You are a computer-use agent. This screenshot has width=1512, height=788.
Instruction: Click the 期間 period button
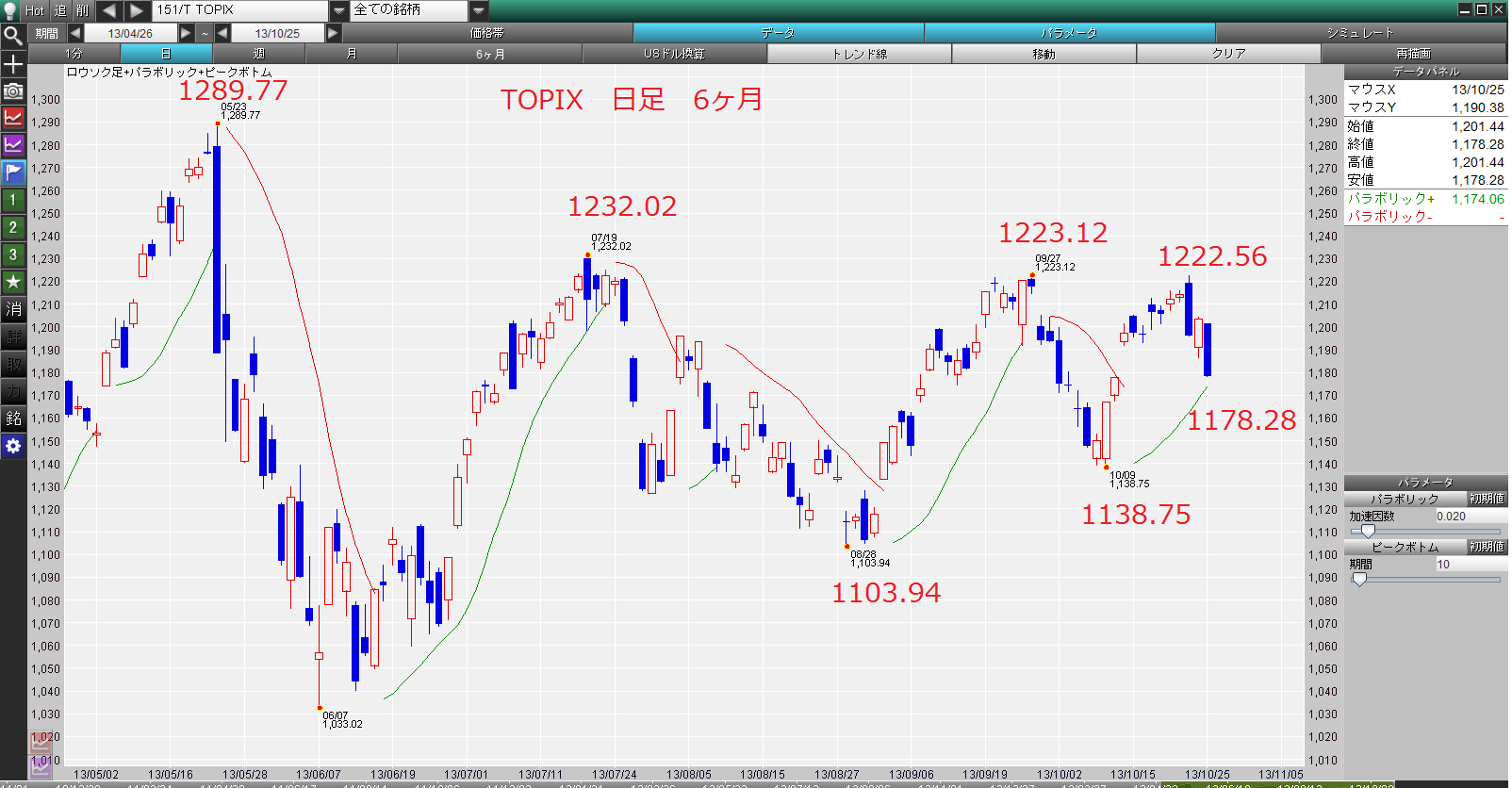[x=47, y=33]
